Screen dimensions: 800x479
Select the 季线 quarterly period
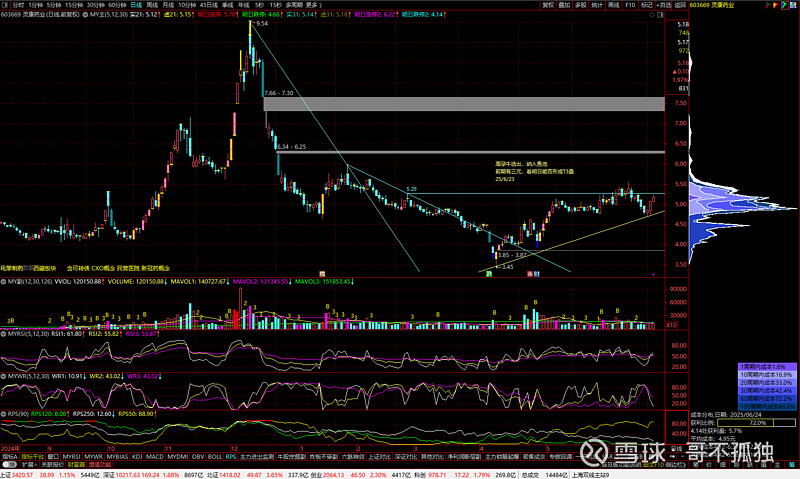tap(227, 5)
